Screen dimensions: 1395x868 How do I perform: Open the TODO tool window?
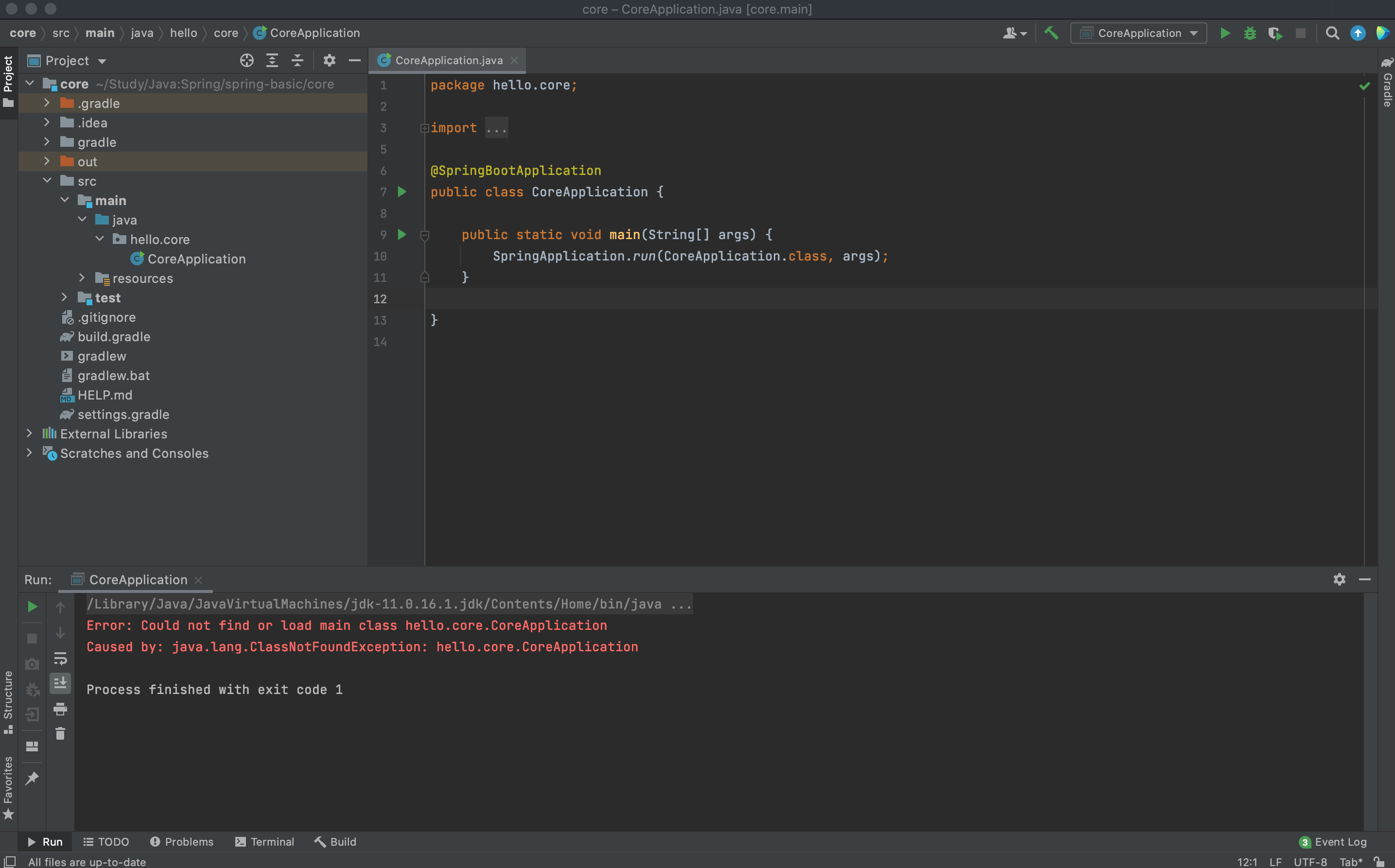pyautogui.click(x=106, y=842)
